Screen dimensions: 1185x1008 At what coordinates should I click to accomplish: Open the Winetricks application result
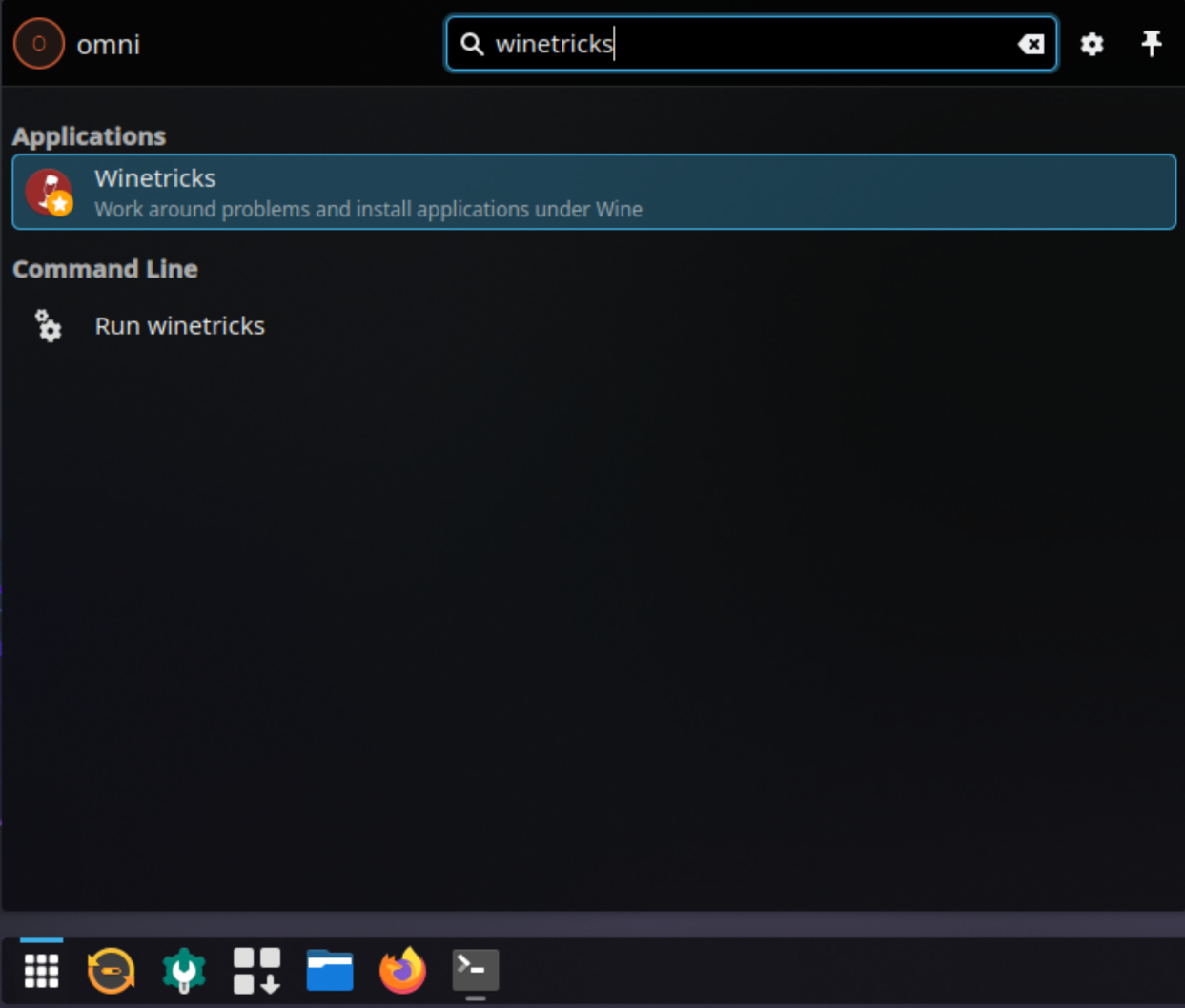click(x=593, y=192)
